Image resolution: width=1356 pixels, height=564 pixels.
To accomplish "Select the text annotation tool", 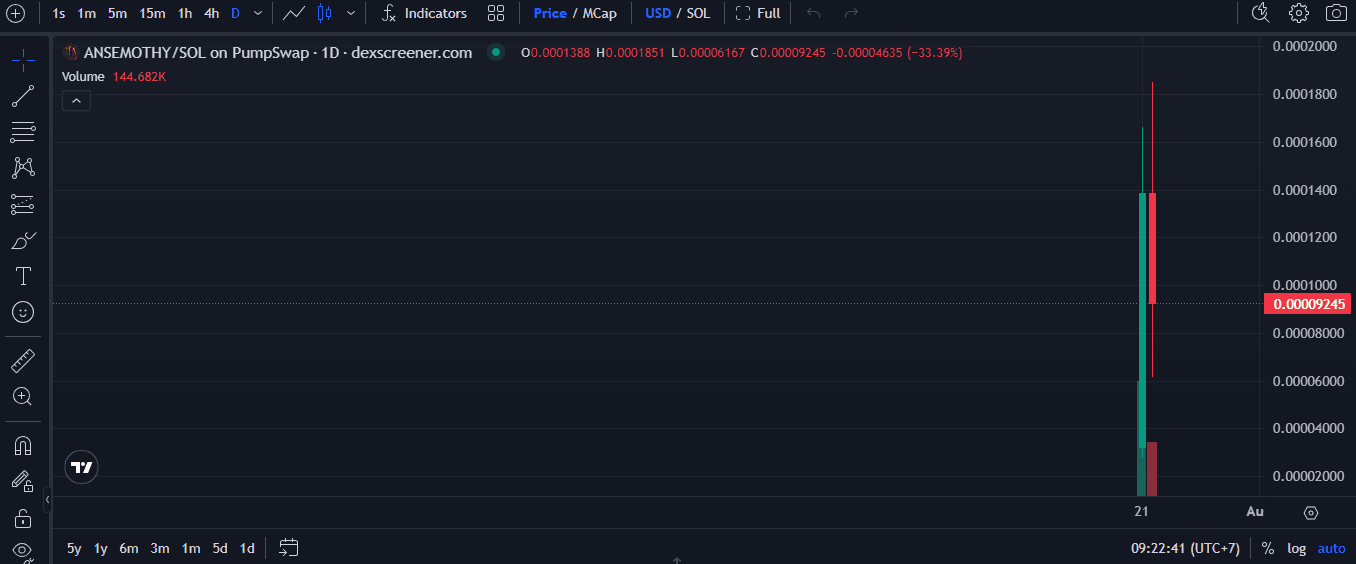I will point(22,276).
